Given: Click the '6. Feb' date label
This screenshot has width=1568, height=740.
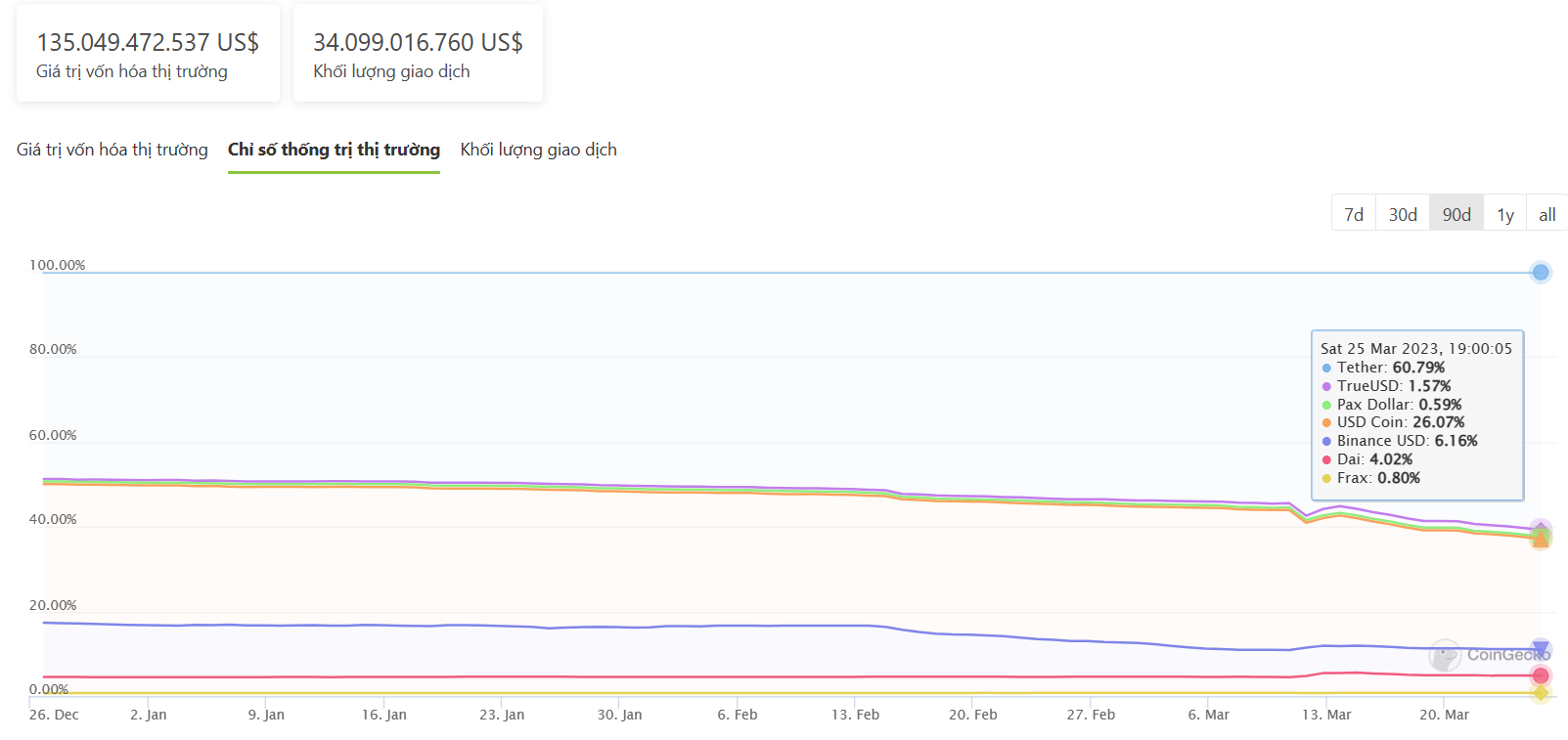Looking at the screenshot, I should (738, 715).
